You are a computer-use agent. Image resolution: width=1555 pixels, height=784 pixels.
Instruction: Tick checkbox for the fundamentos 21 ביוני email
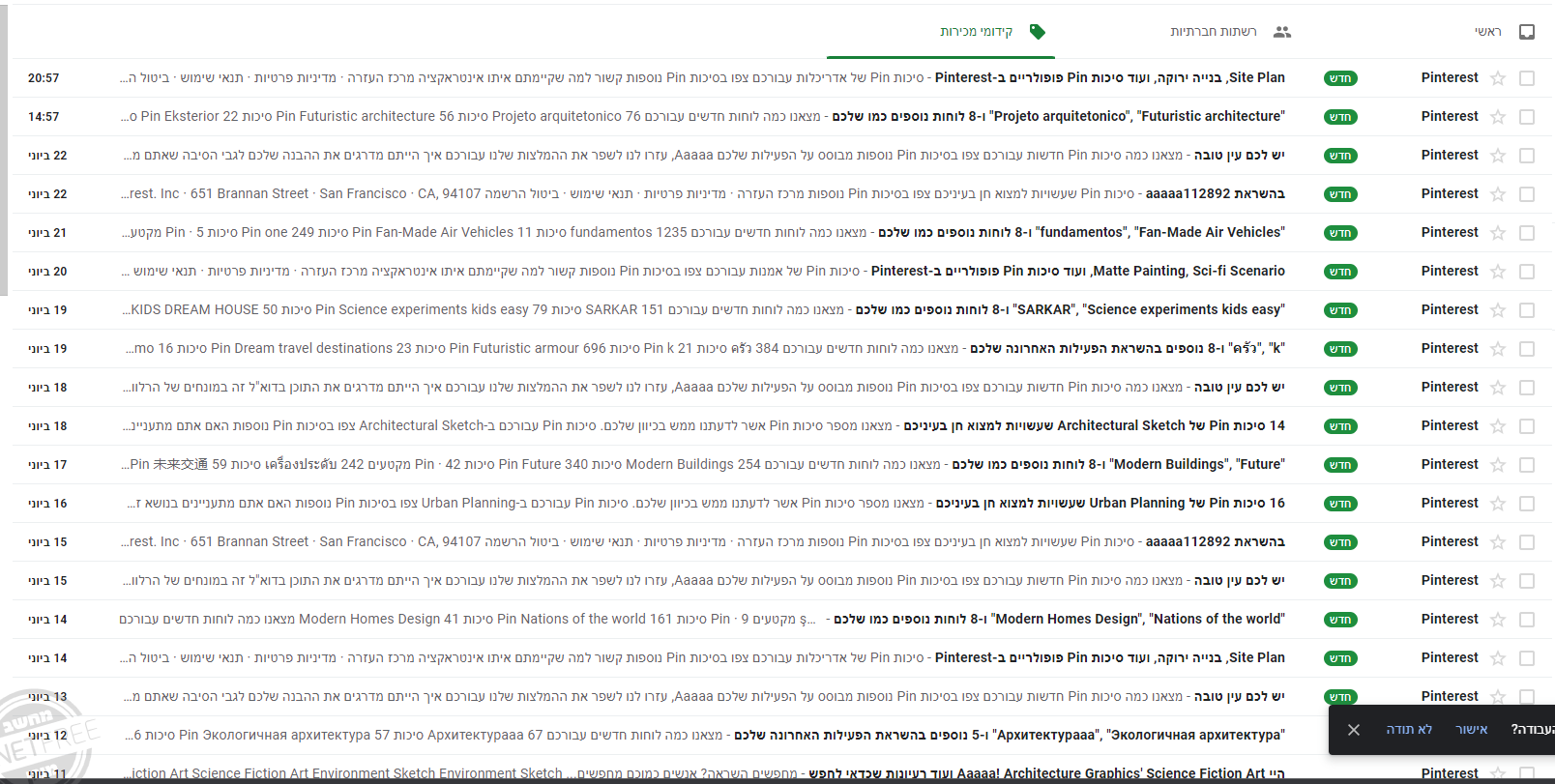coord(1527,233)
